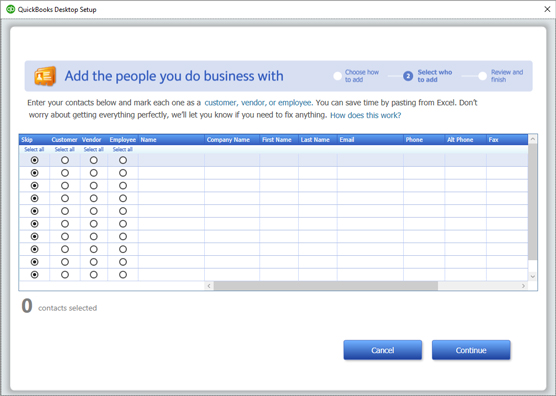The height and width of the screenshot is (396, 556).
Task: Click the Fax column header
Action: click(x=507, y=140)
